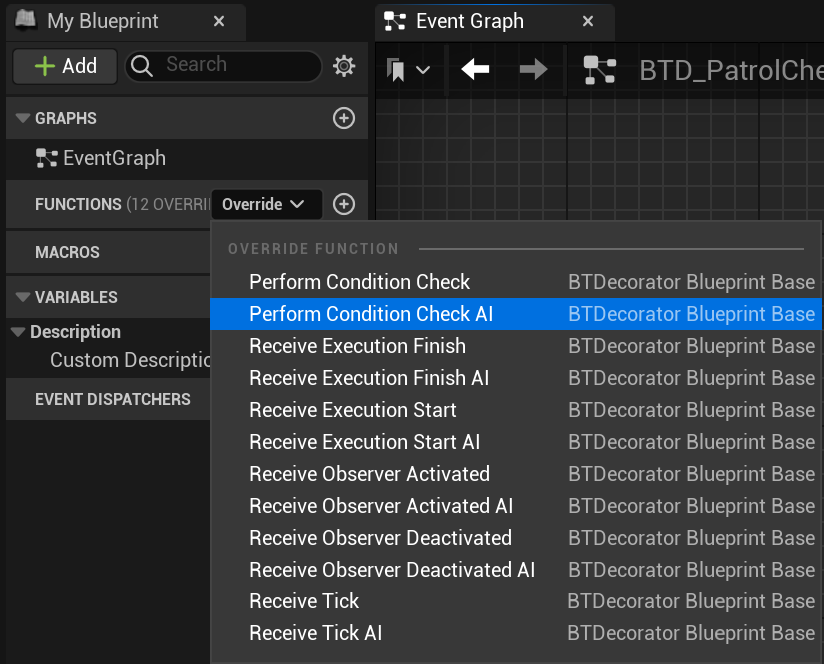Screen dimensions: 824x664
Task: Select the Custom Description variable
Action: (130, 360)
